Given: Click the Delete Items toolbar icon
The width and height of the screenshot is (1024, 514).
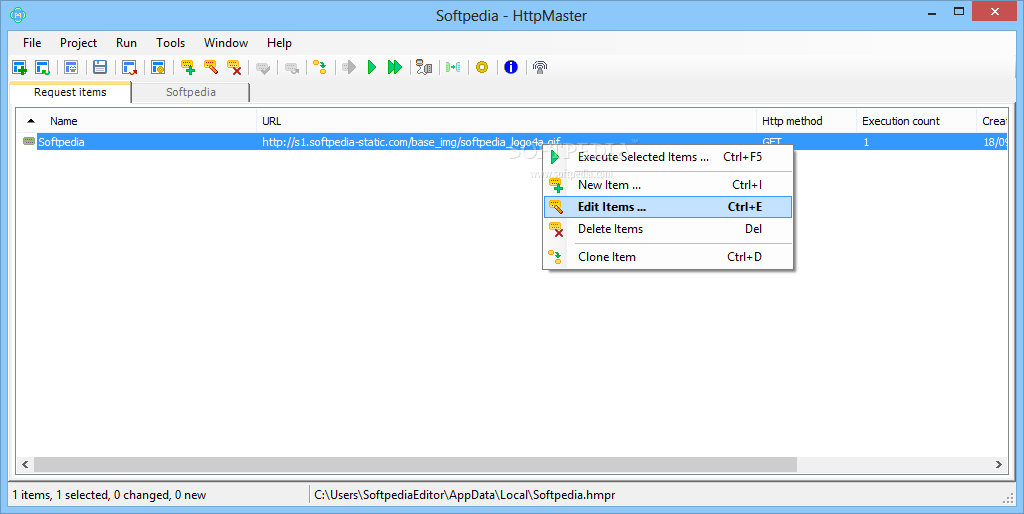Looking at the screenshot, I should (x=234, y=67).
